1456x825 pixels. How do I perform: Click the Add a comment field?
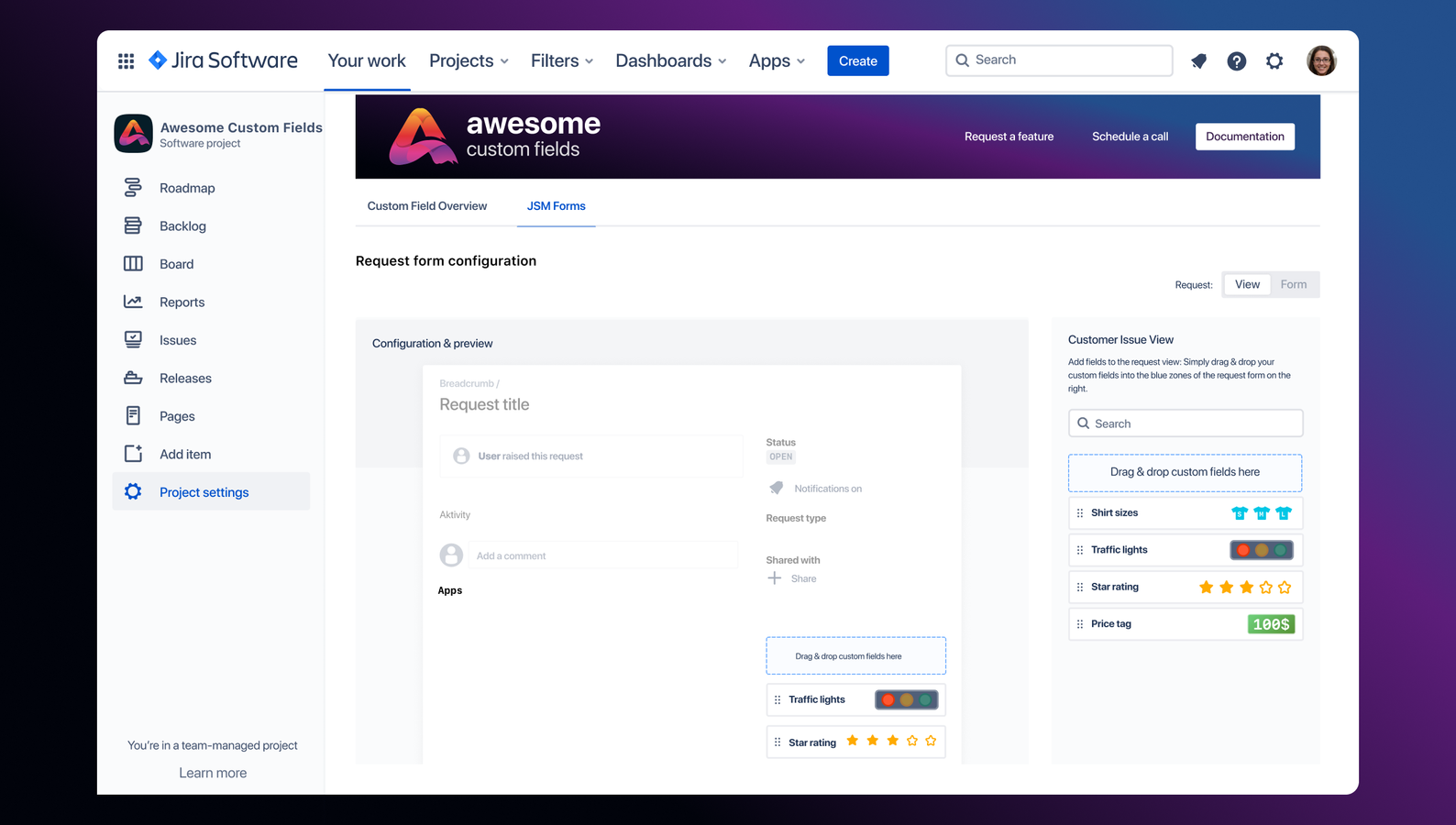point(603,555)
